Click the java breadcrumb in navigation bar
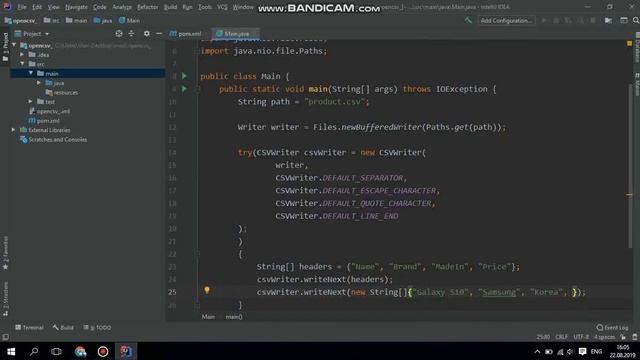 tap(103, 20)
